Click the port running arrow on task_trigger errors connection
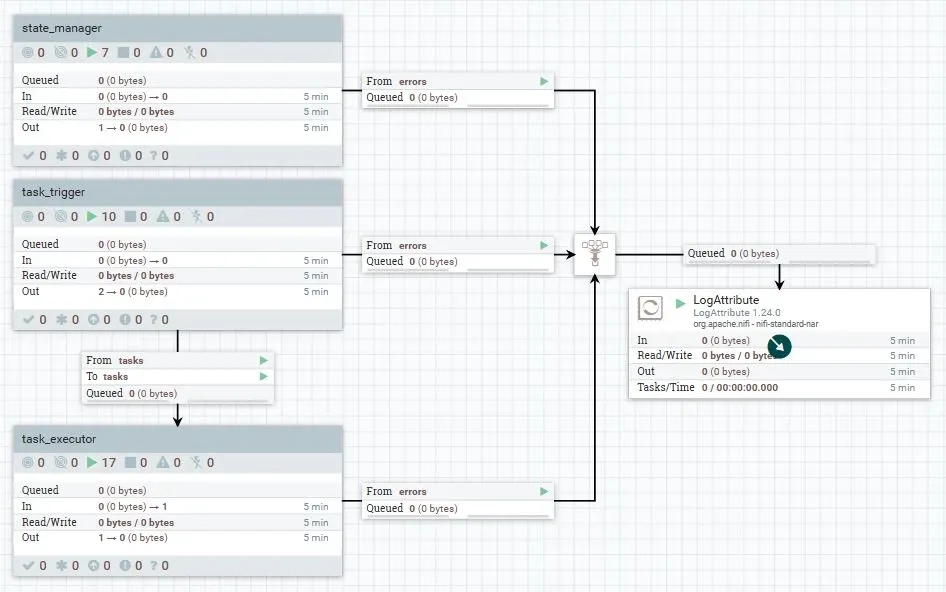The width and height of the screenshot is (946, 592). [x=544, y=245]
